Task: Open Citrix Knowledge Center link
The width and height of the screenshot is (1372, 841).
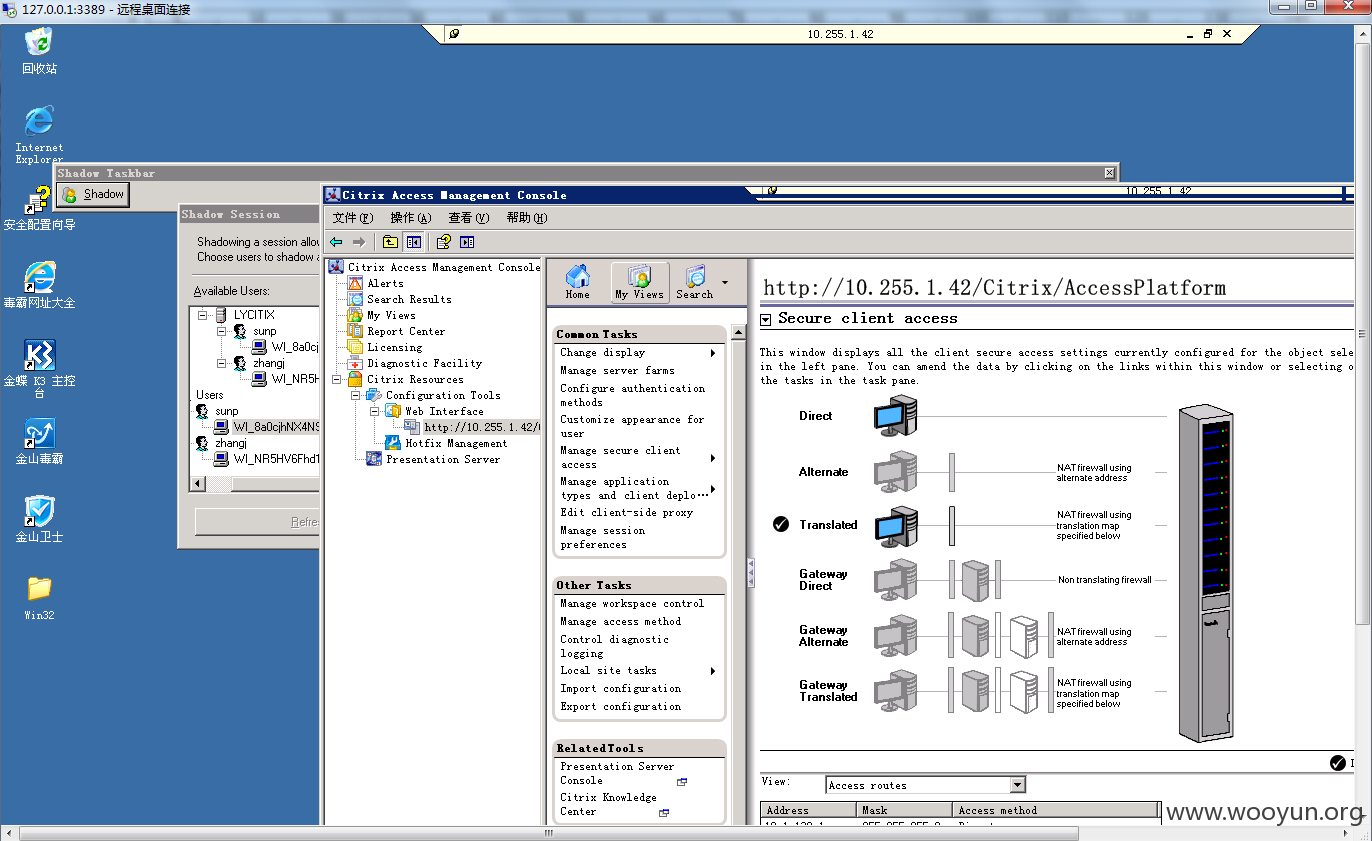Action: tap(608, 805)
